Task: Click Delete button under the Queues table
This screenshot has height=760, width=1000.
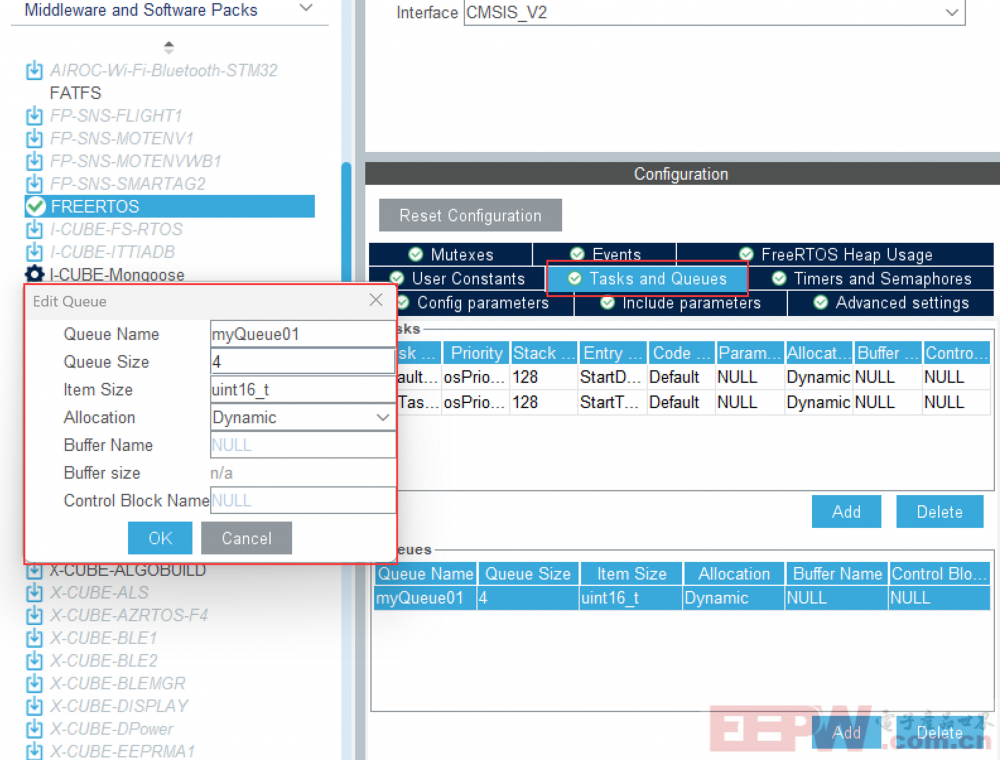Action: pos(939,732)
